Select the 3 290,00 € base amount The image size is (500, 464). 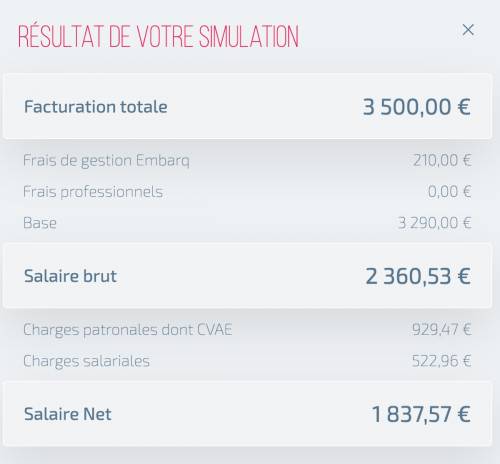tap(435, 223)
